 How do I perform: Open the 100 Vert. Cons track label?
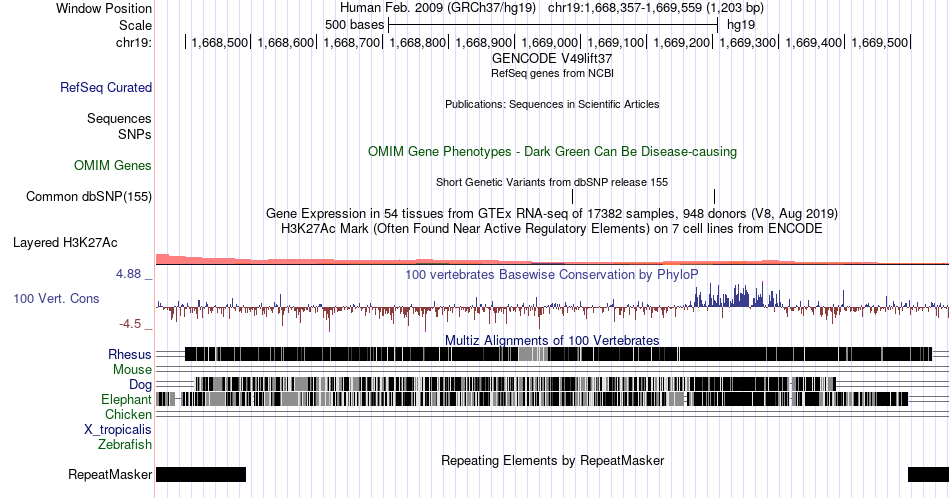(x=56, y=298)
